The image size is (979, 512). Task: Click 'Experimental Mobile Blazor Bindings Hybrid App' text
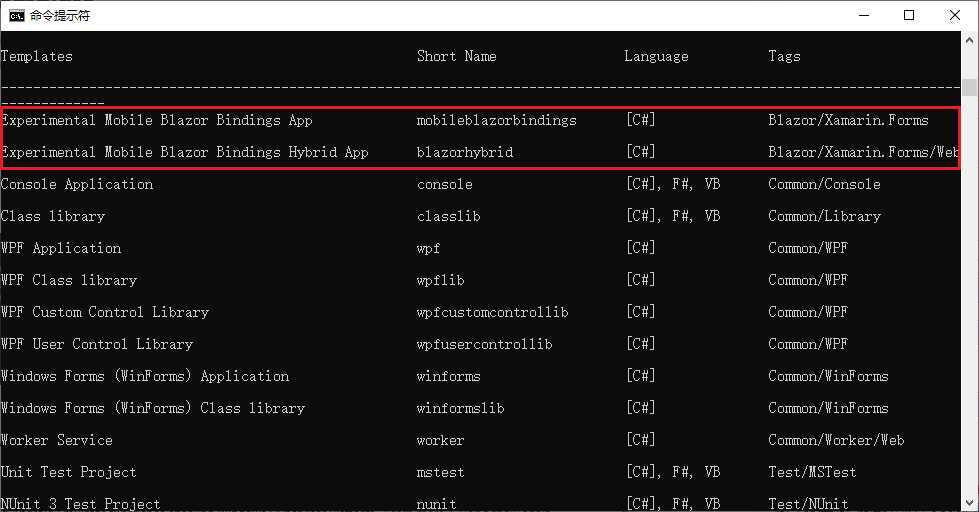click(x=185, y=152)
